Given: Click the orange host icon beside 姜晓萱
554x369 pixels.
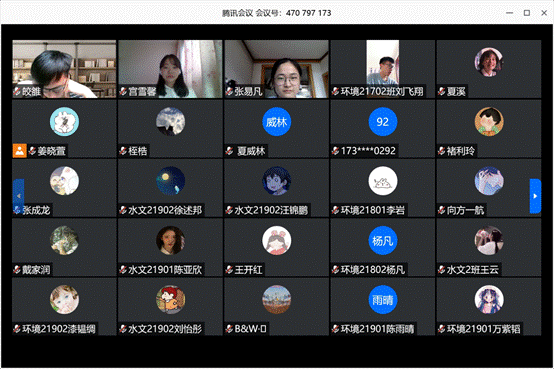Looking at the screenshot, I should (20, 151).
